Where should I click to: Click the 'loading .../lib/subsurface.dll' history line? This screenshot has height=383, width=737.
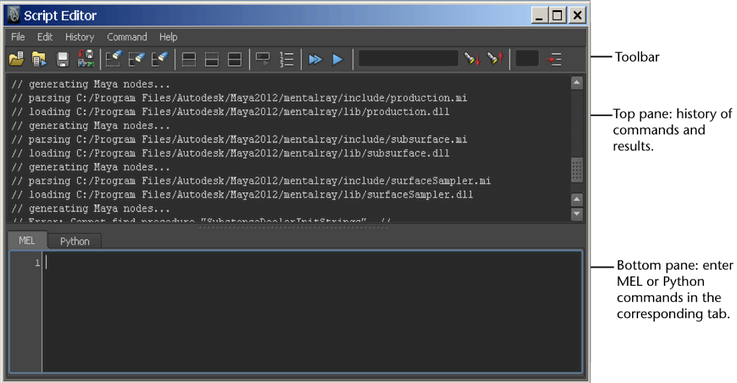pyautogui.click(x=230, y=153)
